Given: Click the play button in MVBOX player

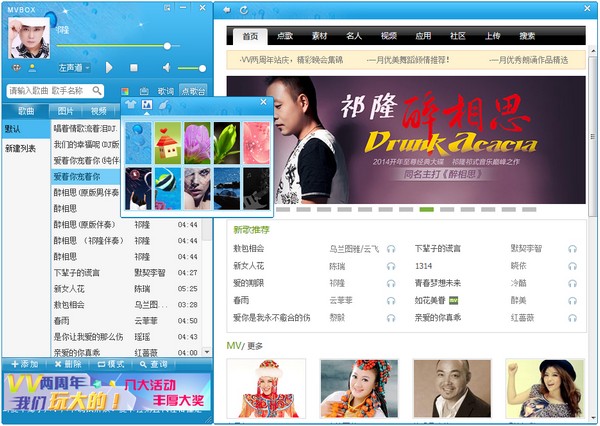Looking at the screenshot, I should (109, 68).
